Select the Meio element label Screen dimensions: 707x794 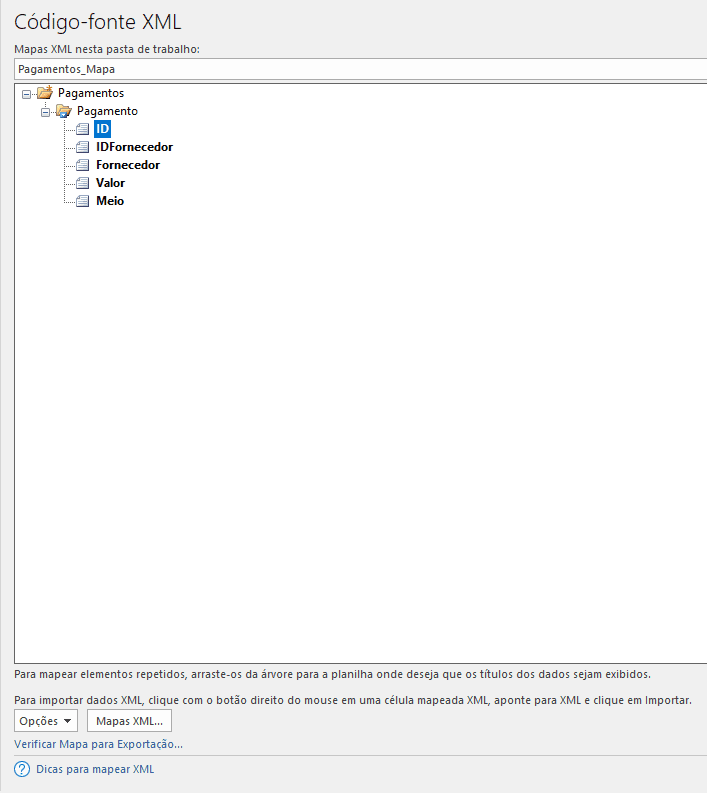coord(110,201)
